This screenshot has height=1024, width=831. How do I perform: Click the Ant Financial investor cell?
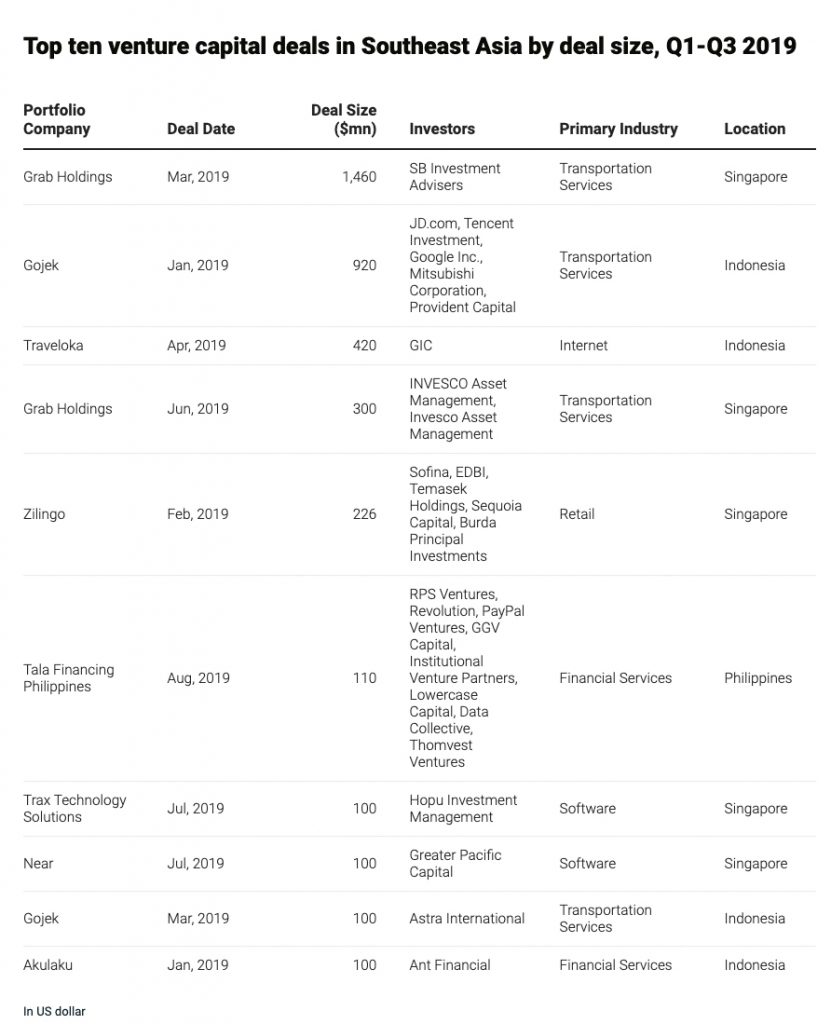pyautogui.click(x=449, y=965)
